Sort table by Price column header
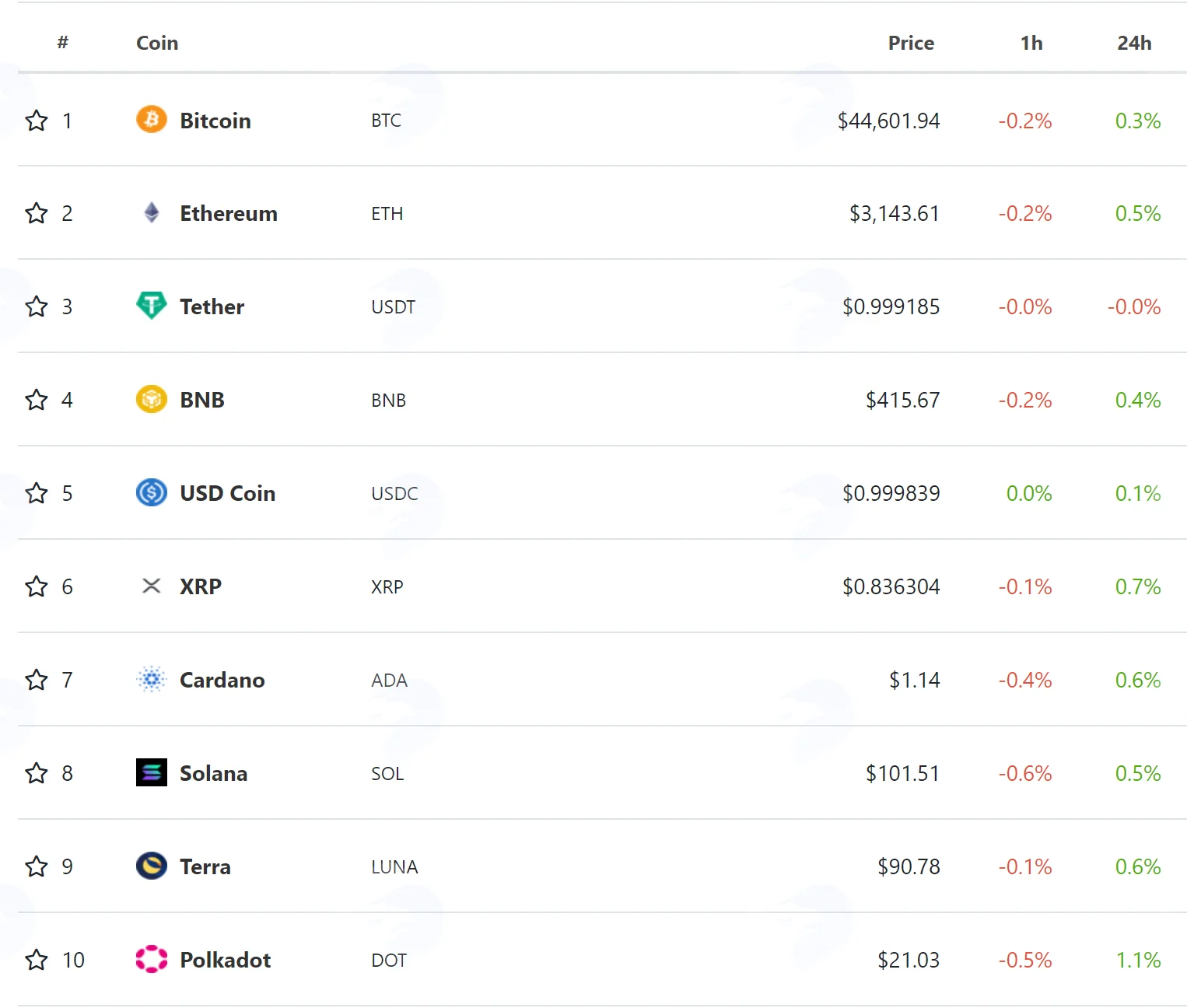Image resolution: width=1187 pixels, height=1008 pixels. tap(911, 43)
